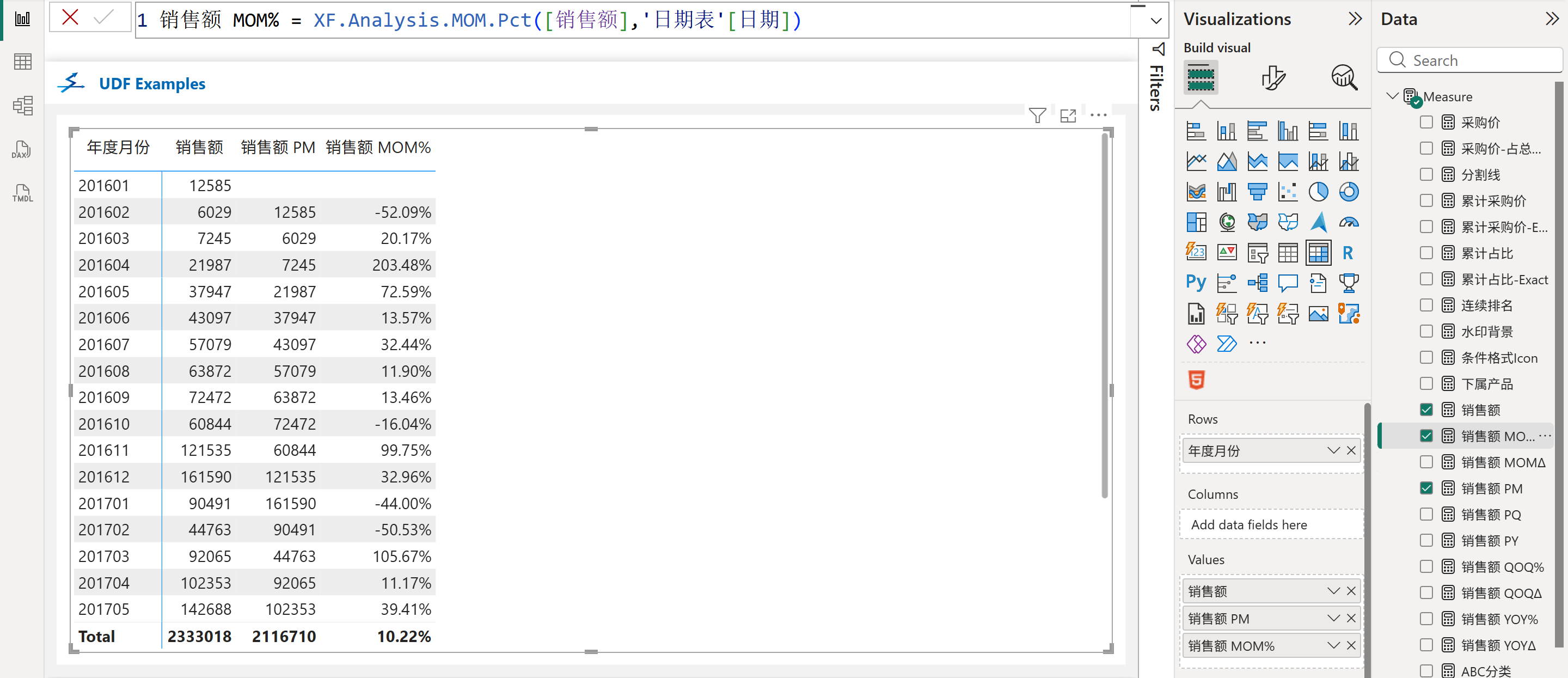Open the TMDL view in sidebar
This screenshot has width=1568, height=678.
coord(22,193)
